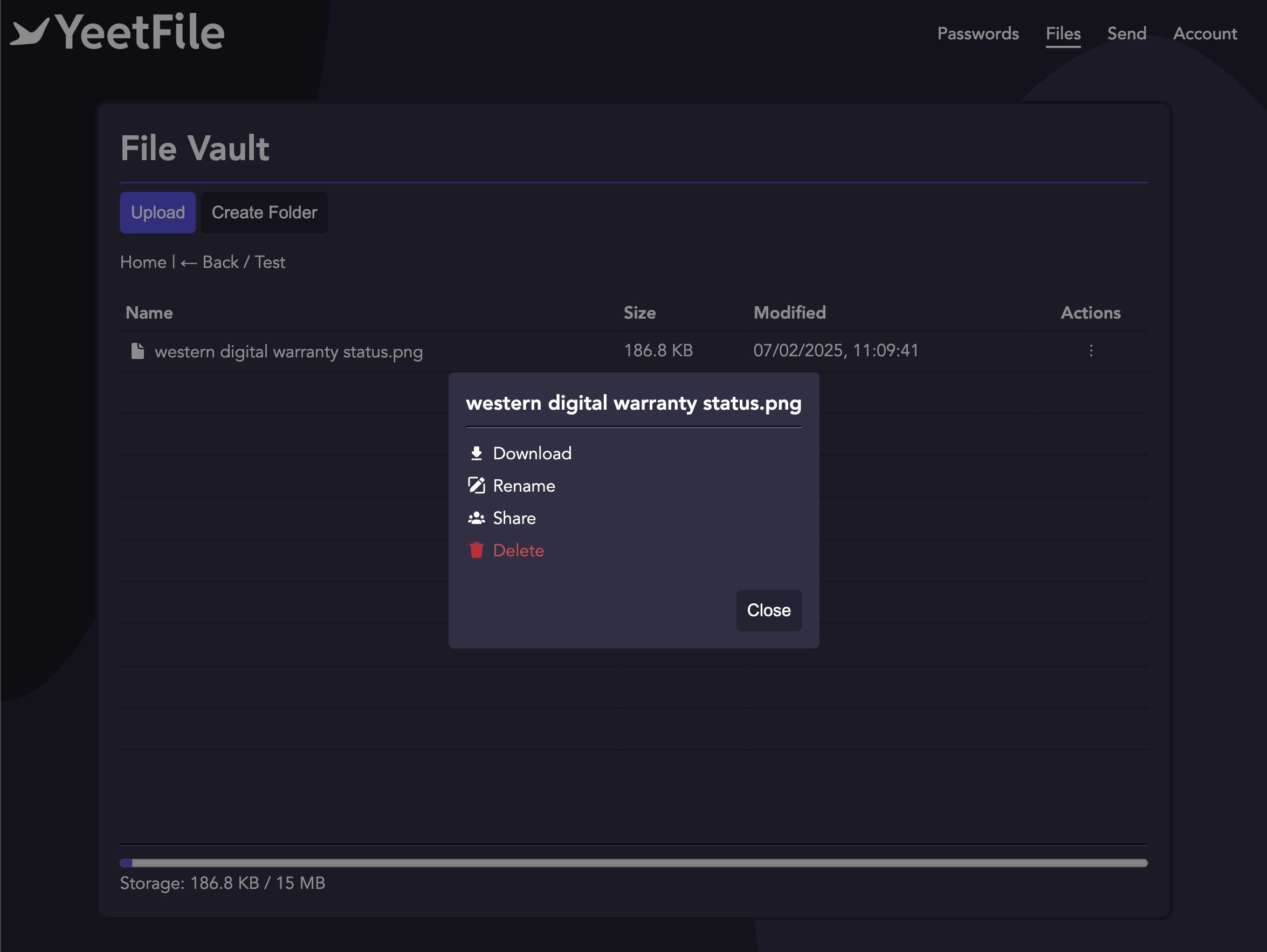Click the File Vault heading
The height and width of the screenshot is (952, 1267).
(x=194, y=148)
